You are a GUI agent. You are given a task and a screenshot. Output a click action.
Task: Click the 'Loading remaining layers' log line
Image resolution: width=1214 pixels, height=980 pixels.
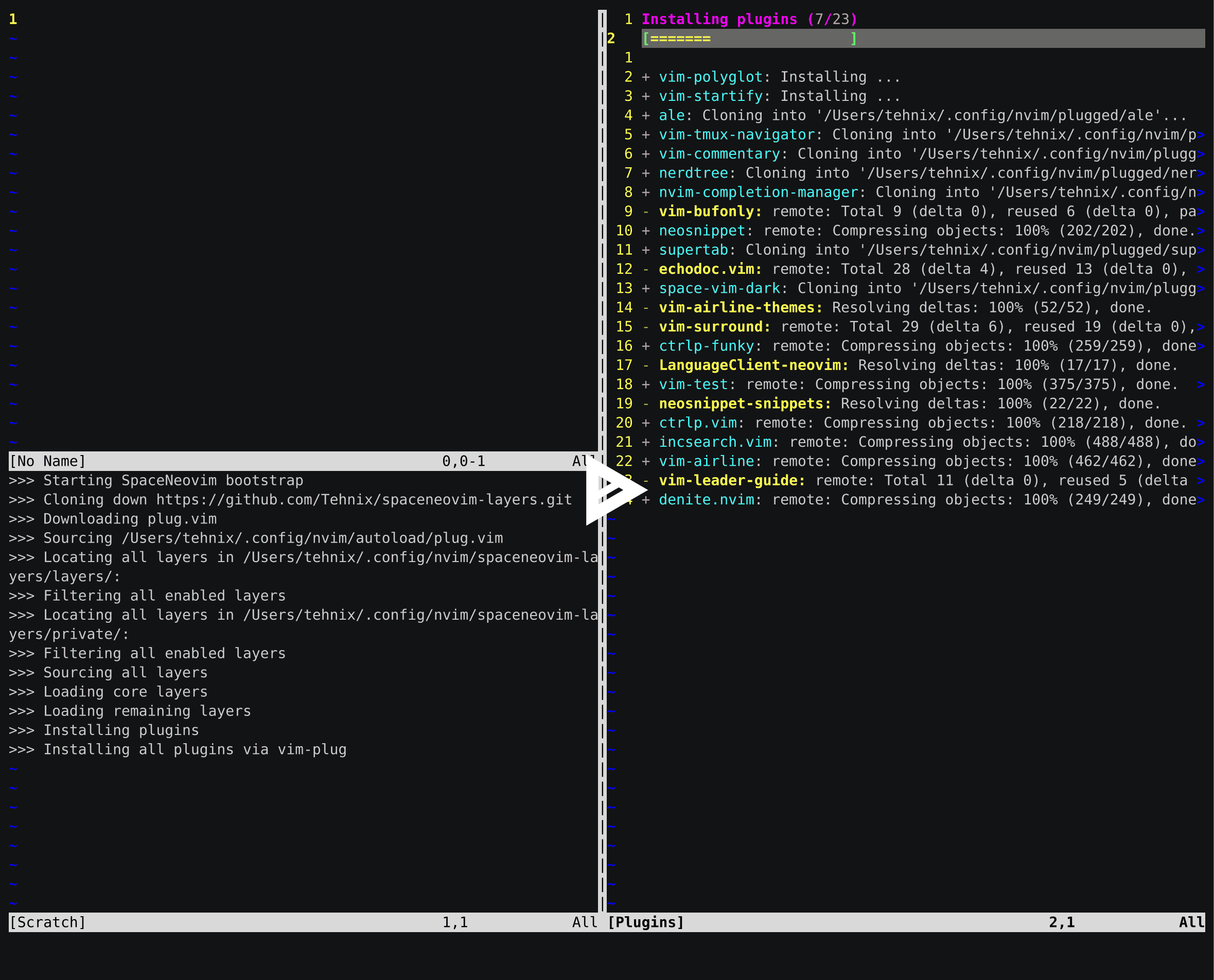pos(130,711)
